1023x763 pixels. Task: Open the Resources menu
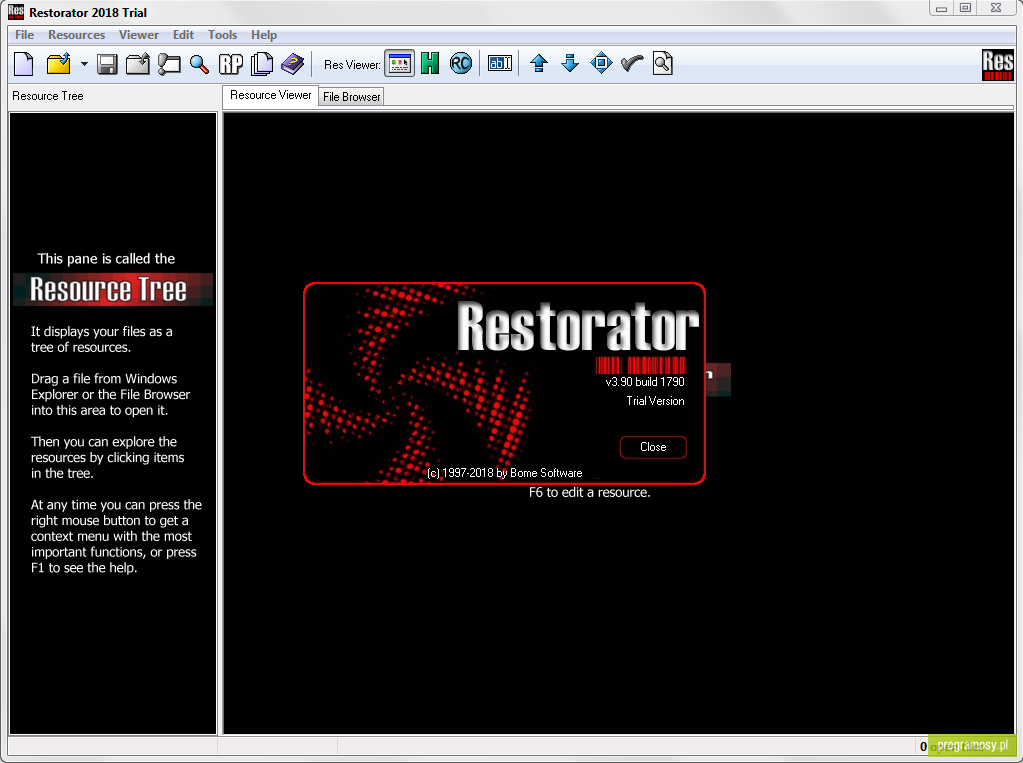pyautogui.click(x=76, y=35)
